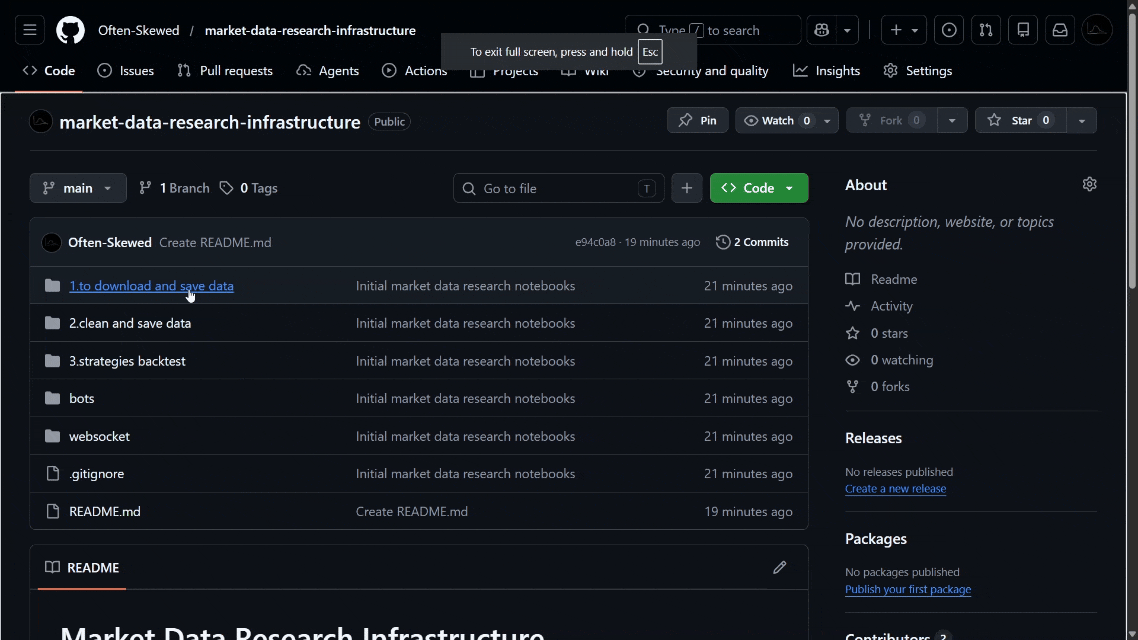Image resolution: width=1138 pixels, height=640 pixels.
Task: Open folder 2.clean and save data
Action: [130, 323]
